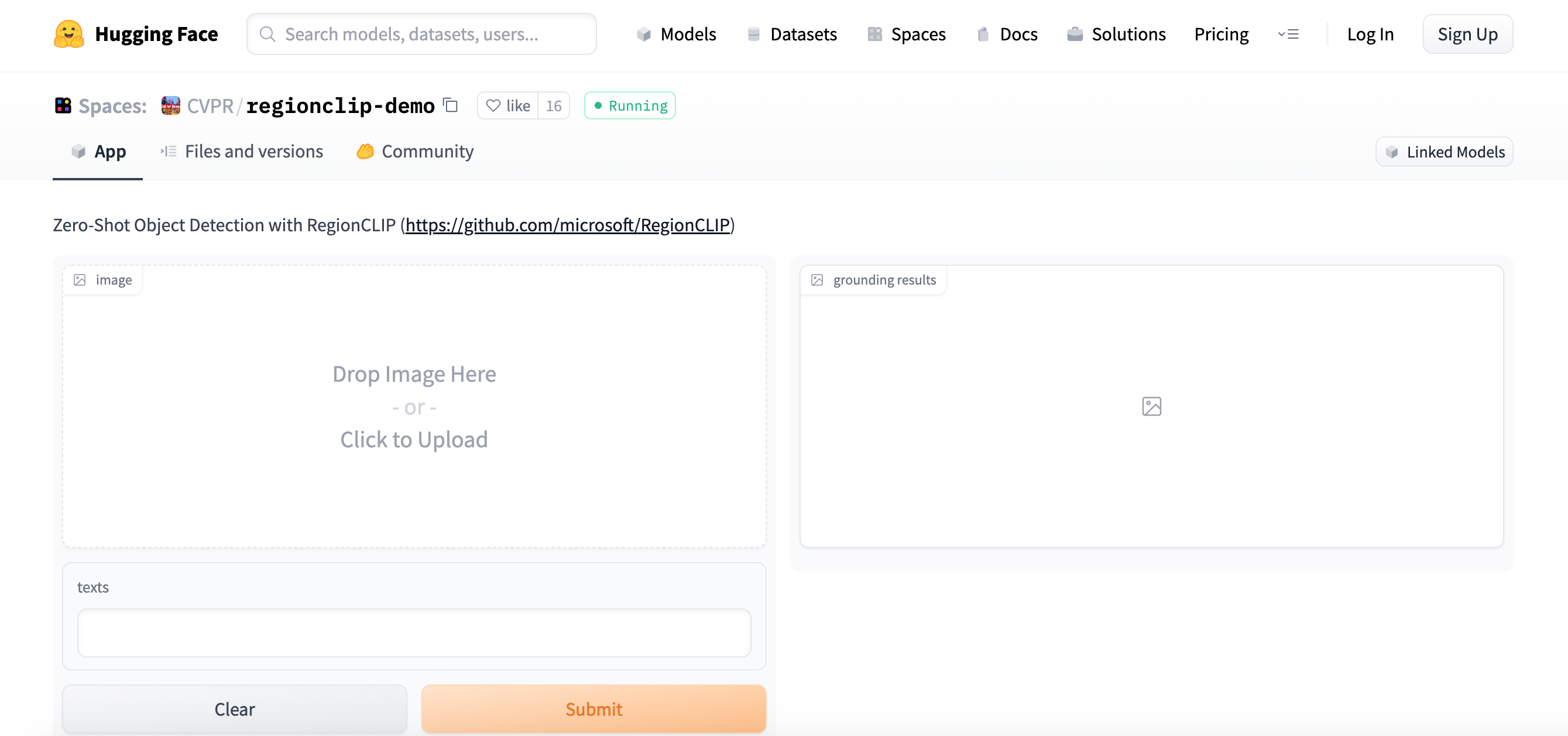Click the Log In link
This screenshot has height=736, width=1568.
(1370, 34)
